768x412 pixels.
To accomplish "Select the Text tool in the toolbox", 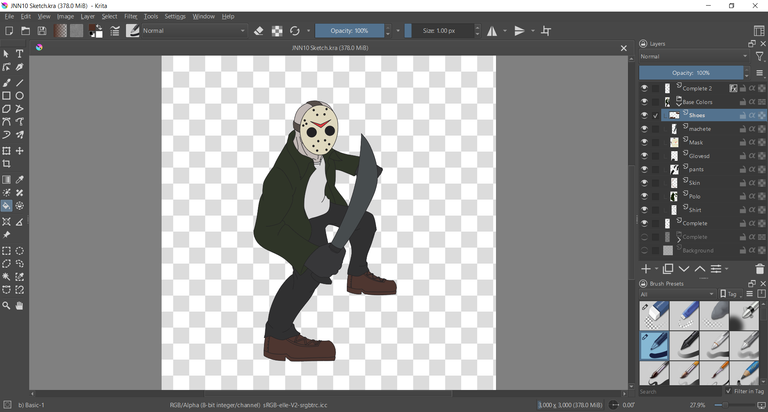I will tap(20, 53).
